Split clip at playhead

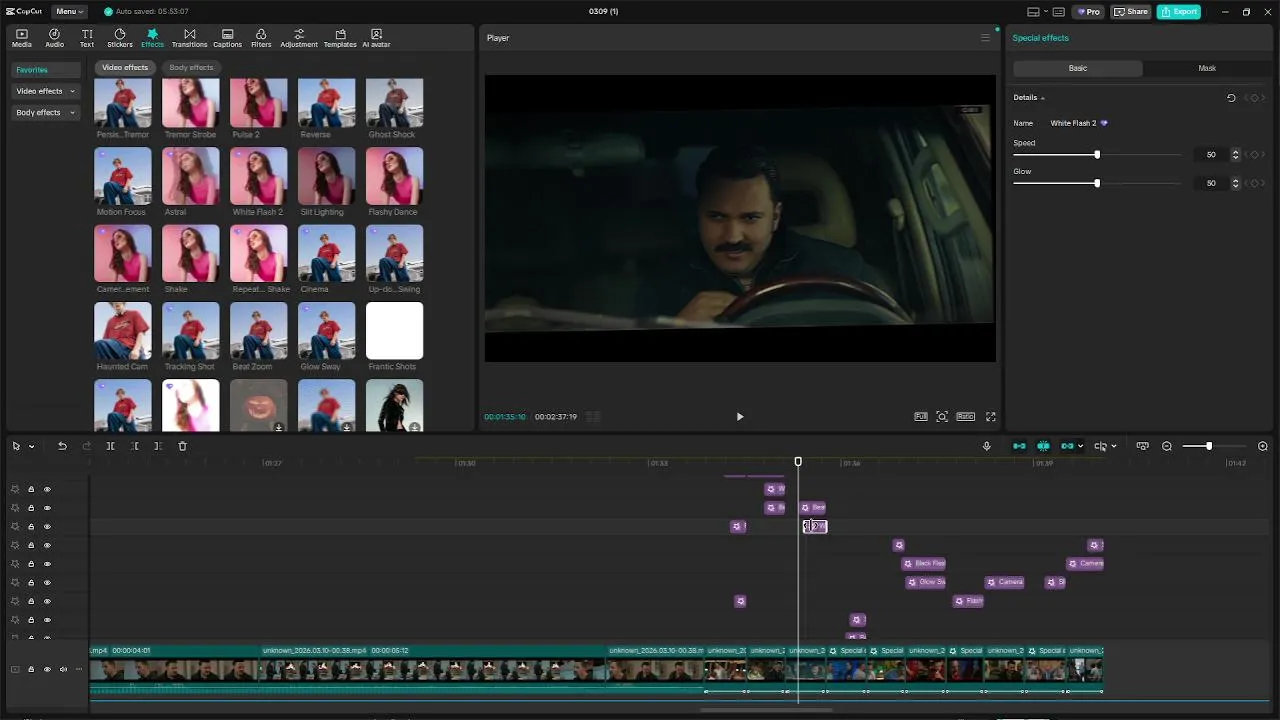pyautogui.click(x=110, y=446)
